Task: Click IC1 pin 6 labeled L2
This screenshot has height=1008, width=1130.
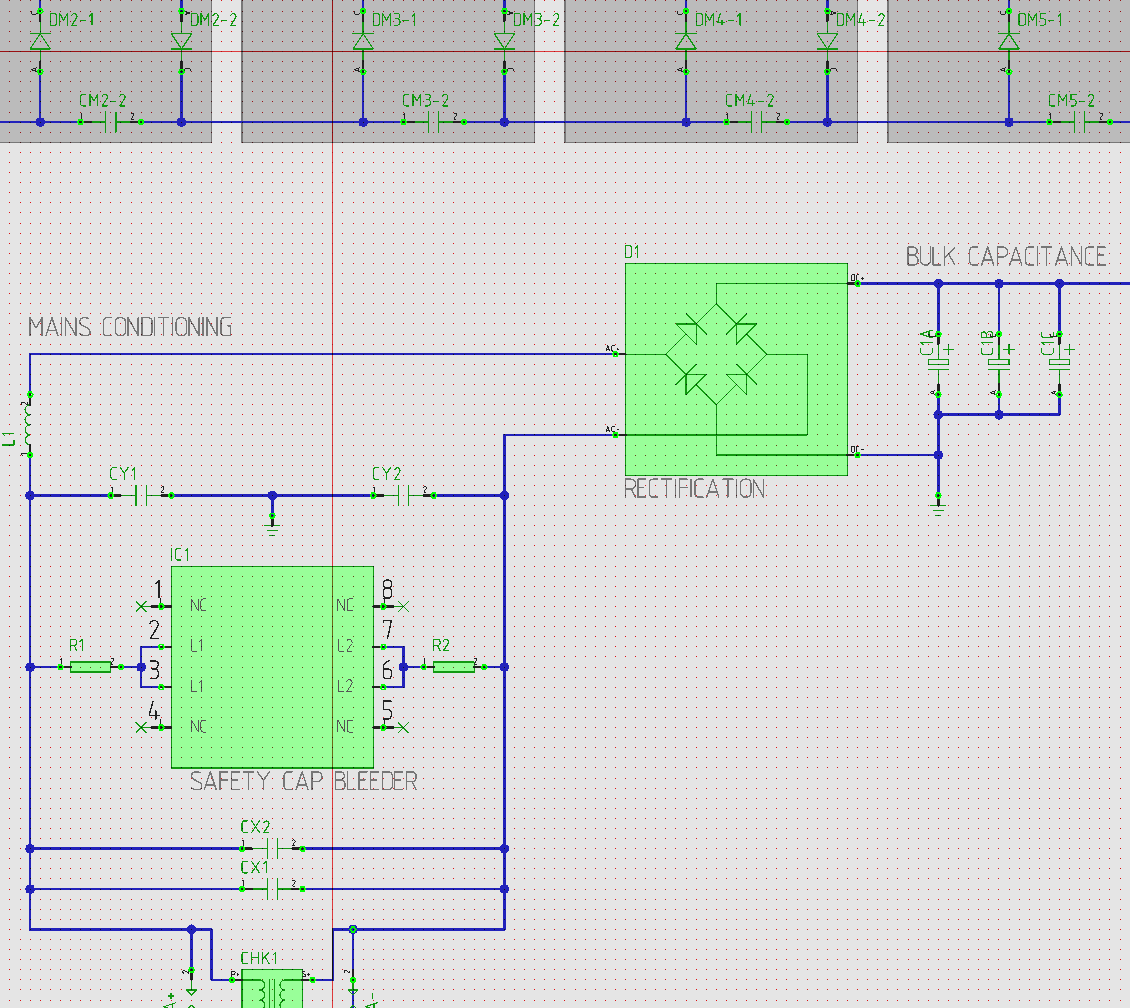Action: click(383, 687)
